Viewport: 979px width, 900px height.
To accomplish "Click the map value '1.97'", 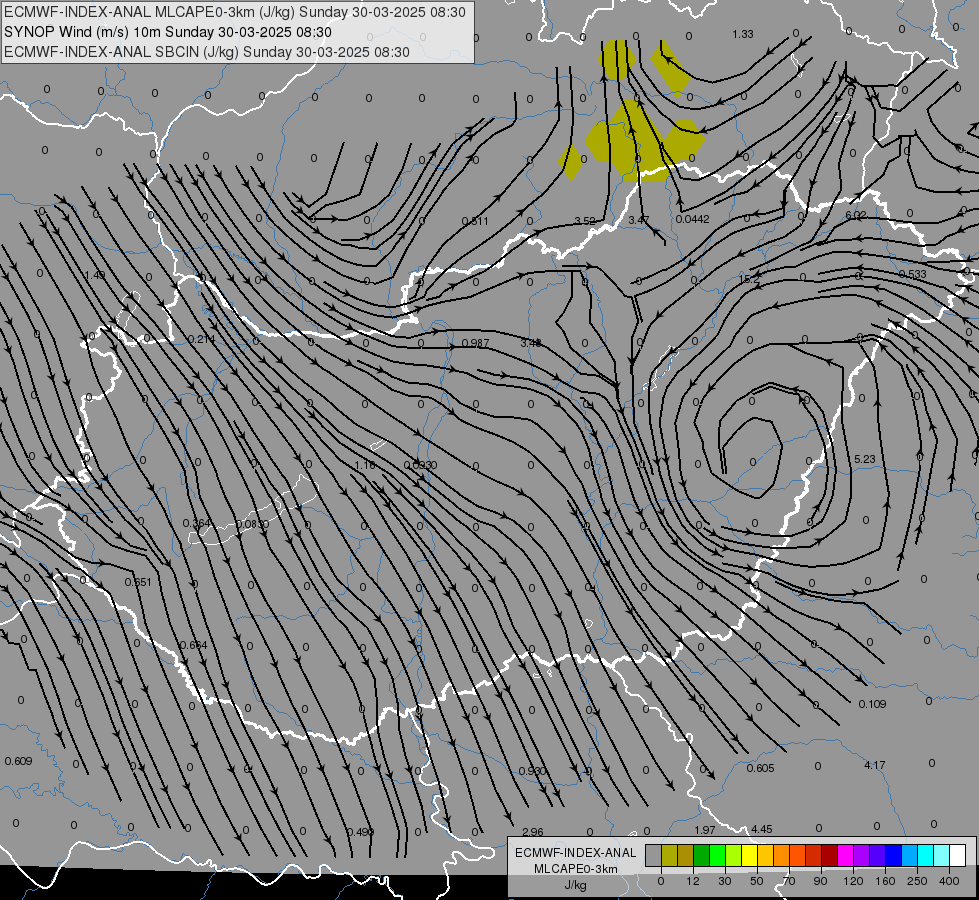I will point(705,830).
